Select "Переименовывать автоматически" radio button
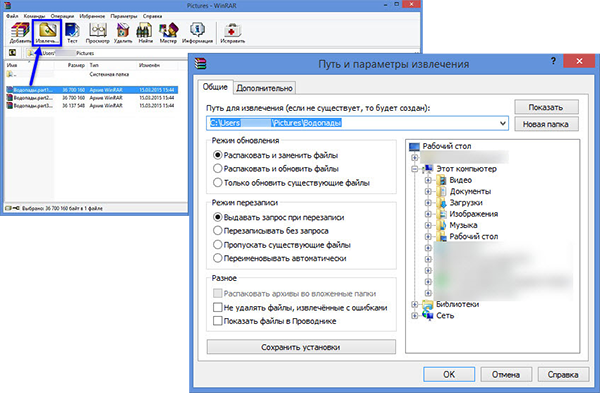 [x=217, y=258]
